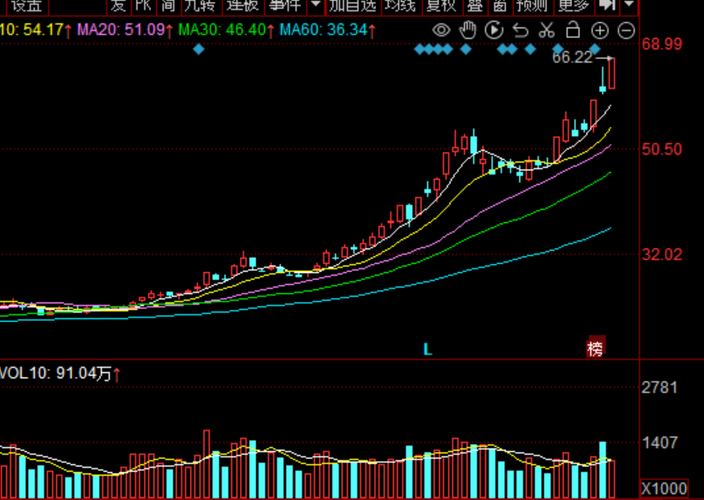This screenshot has height=500, width=704.
Task: Click the 叠 overlay button
Action: 475,6
